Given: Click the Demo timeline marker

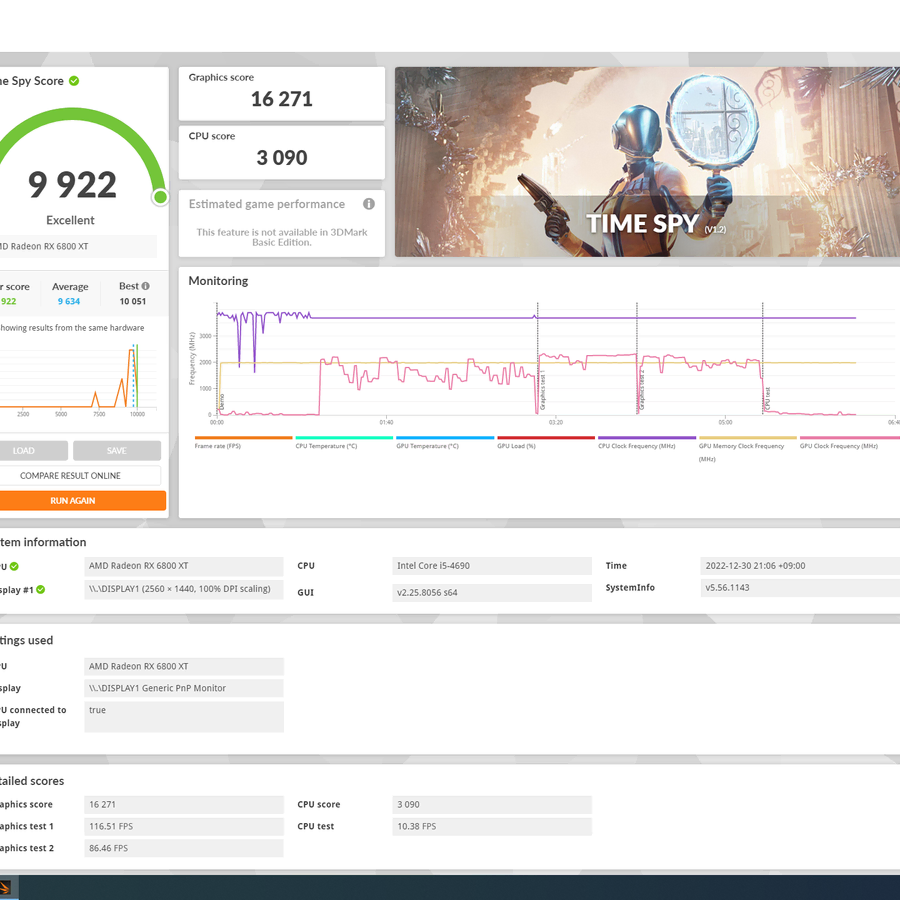Looking at the screenshot, I should [x=222, y=402].
